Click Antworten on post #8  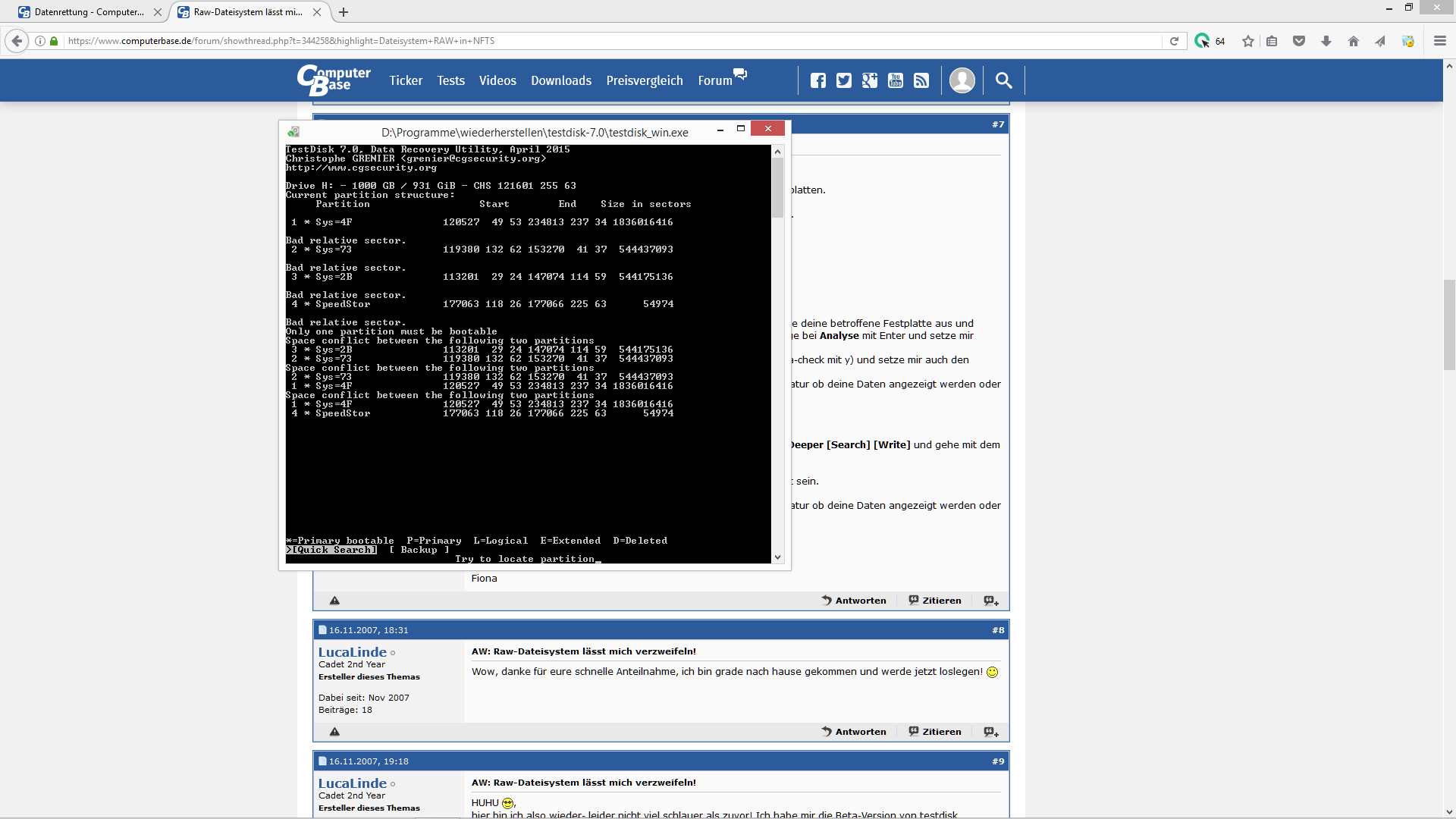[x=854, y=732]
